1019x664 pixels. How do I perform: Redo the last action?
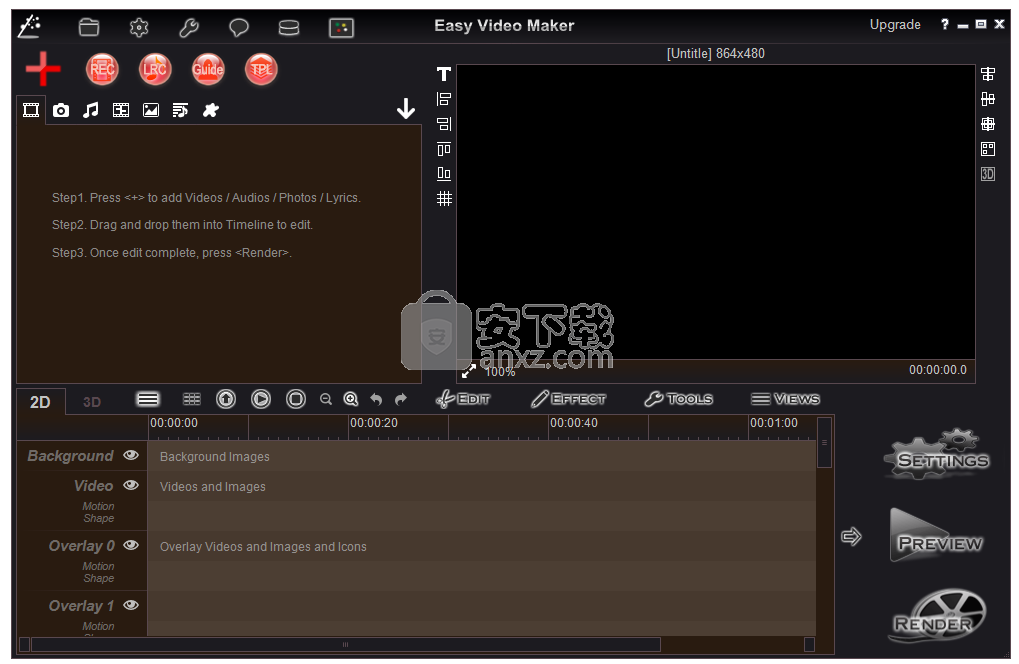400,399
